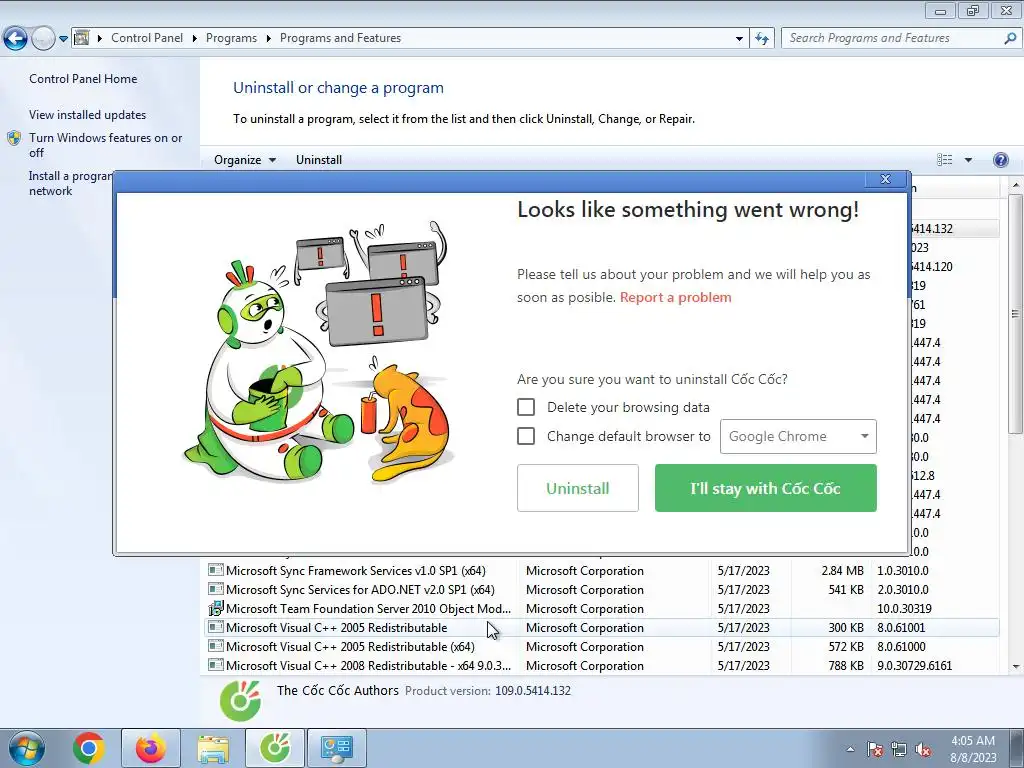Click the Control Panel icon in address bar
The width and height of the screenshot is (1024, 768).
click(82, 38)
